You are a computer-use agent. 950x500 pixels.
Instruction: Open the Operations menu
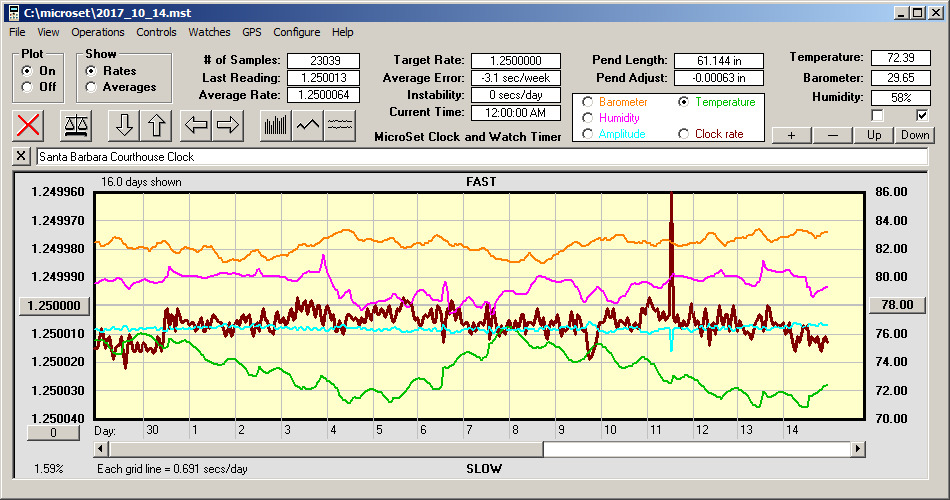coord(98,32)
